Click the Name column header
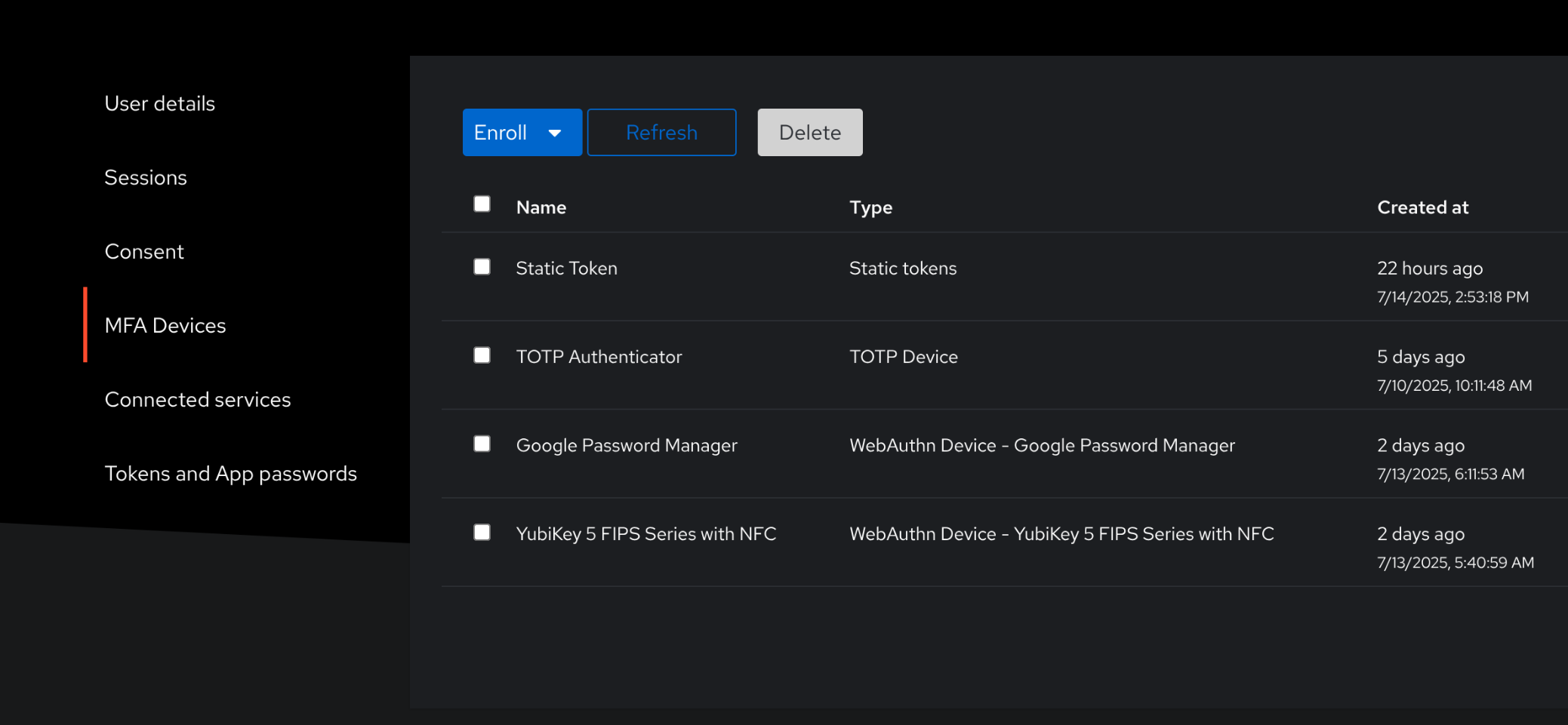This screenshot has height=725, width=1568. 541,207
